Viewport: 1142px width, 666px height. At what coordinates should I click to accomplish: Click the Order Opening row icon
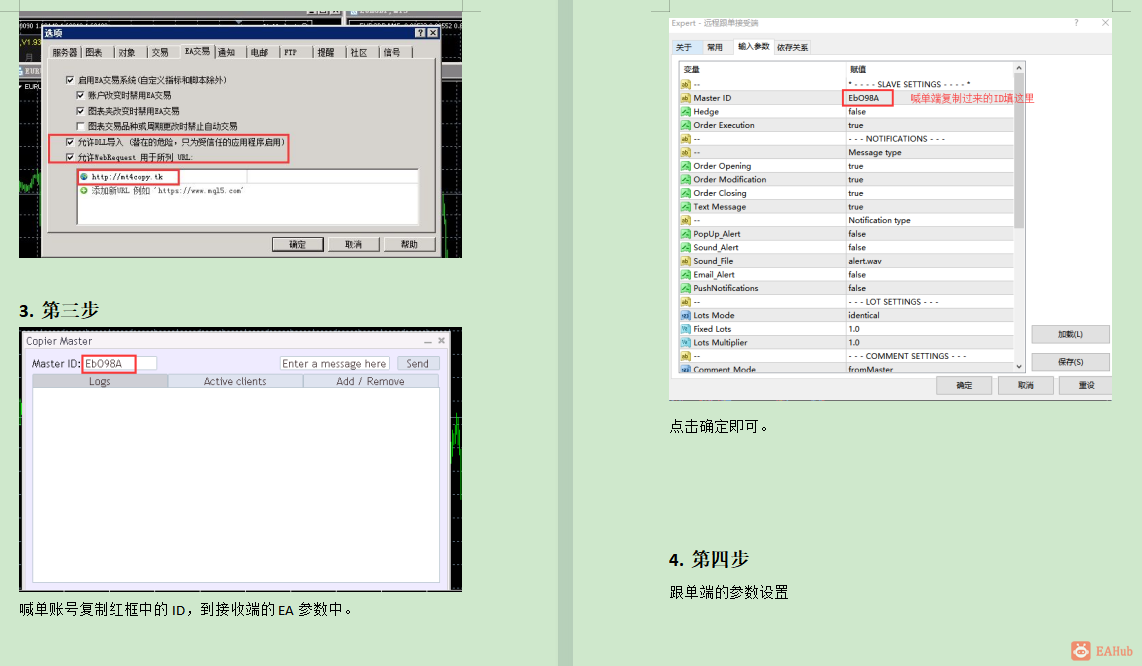685,166
